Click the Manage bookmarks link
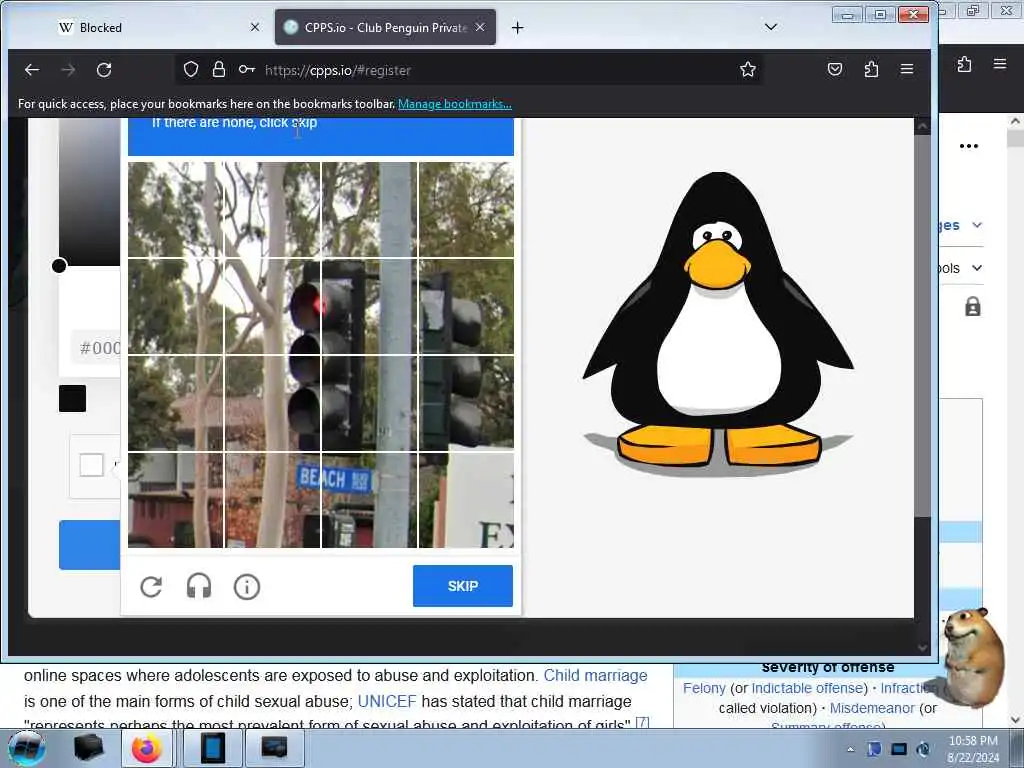1024x768 pixels. click(x=455, y=104)
